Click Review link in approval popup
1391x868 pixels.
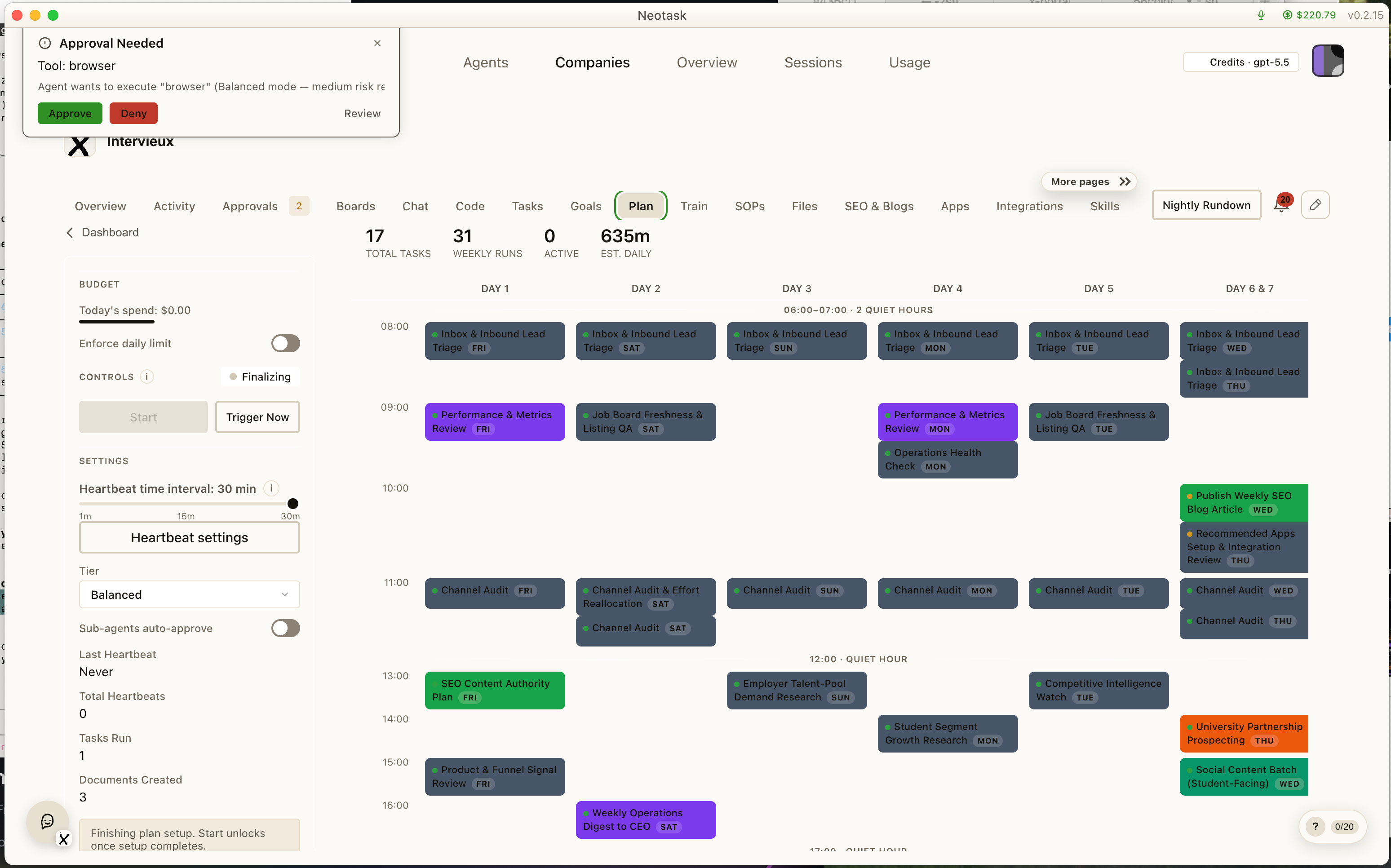point(362,114)
